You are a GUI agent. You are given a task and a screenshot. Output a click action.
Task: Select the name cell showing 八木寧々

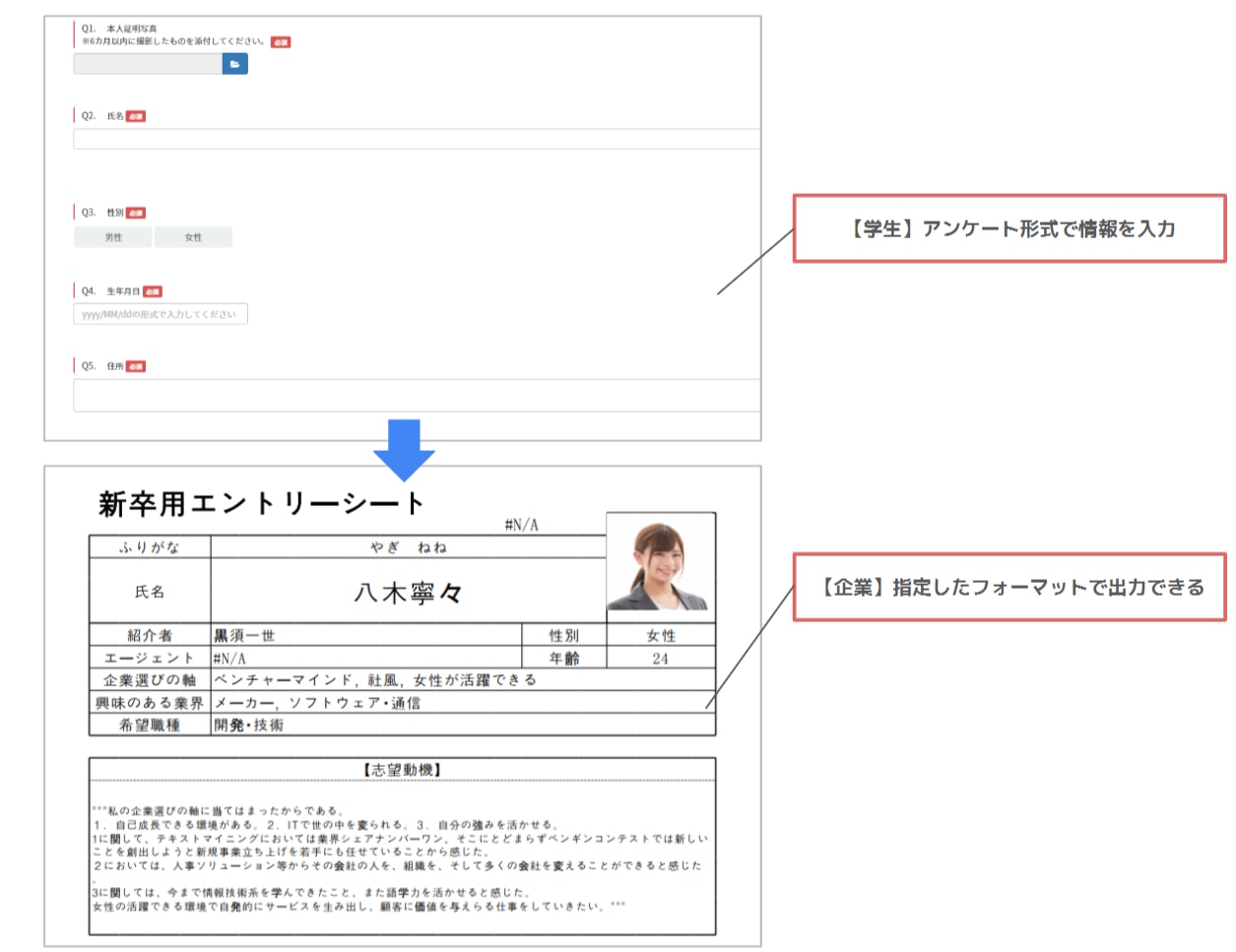coord(408,592)
